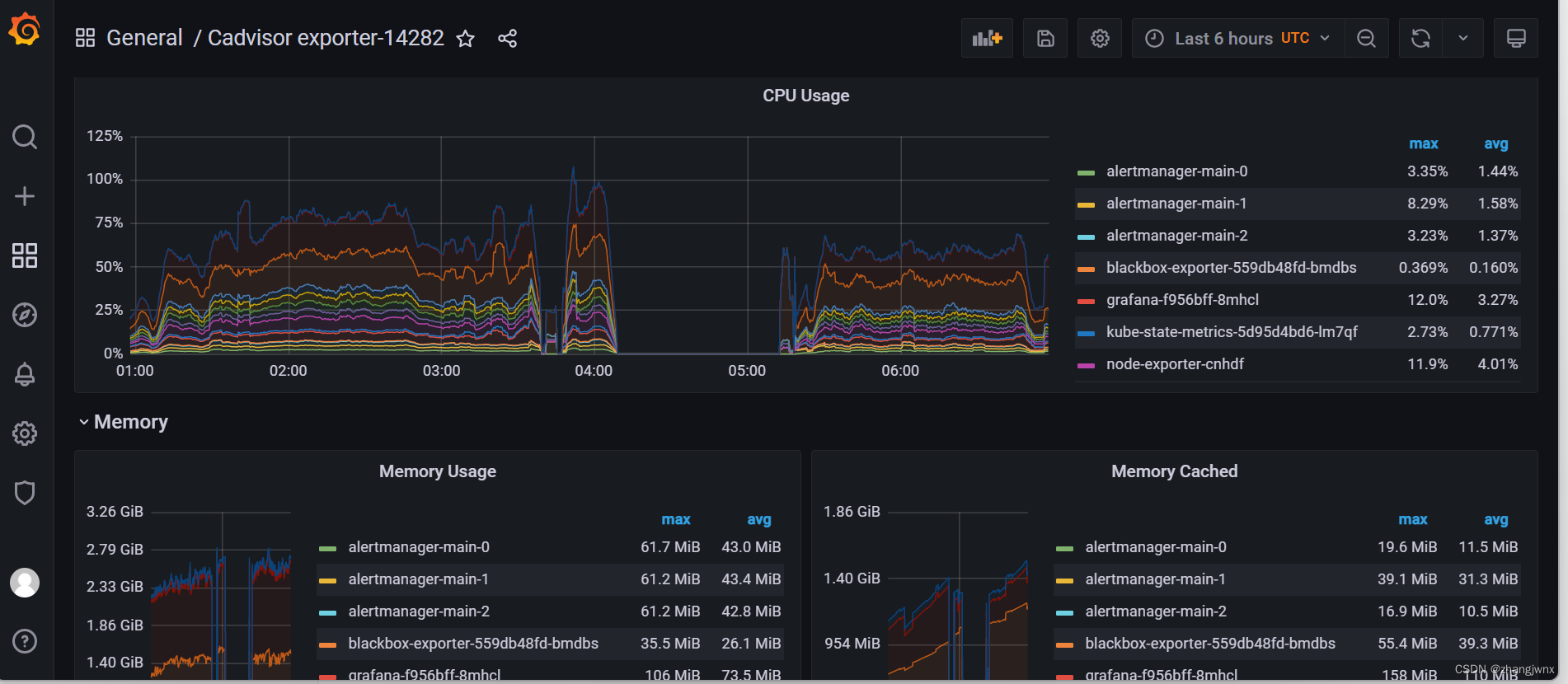
Task: Change color of node-exporter-cnhdf in CPU legend
Action: tap(1086, 366)
